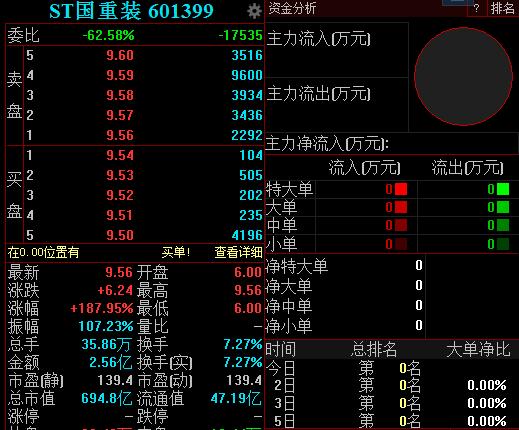
Task: Select buy level 4 price 9.51
Action: pos(120,215)
